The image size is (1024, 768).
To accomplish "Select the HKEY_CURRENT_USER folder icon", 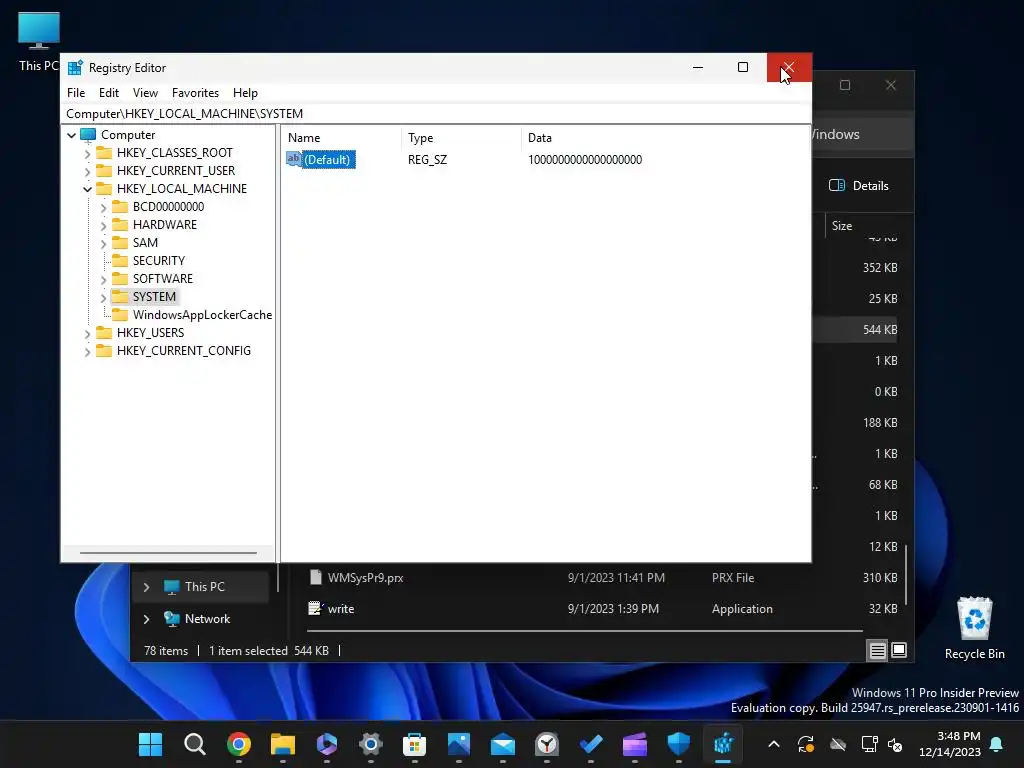I will pyautogui.click(x=104, y=170).
